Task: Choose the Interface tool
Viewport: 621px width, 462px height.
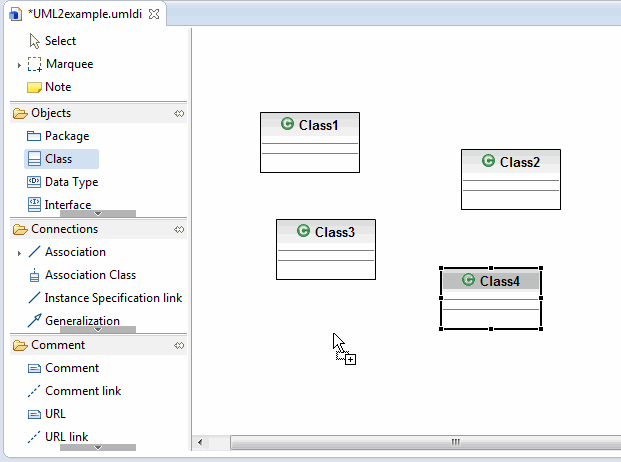Action: point(67,205)
